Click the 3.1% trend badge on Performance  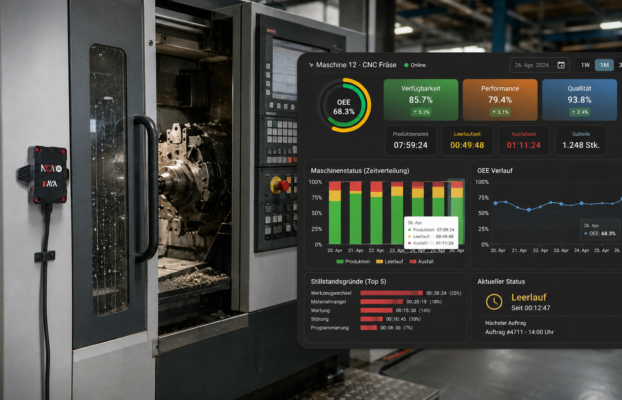click(x=500, y=112)
